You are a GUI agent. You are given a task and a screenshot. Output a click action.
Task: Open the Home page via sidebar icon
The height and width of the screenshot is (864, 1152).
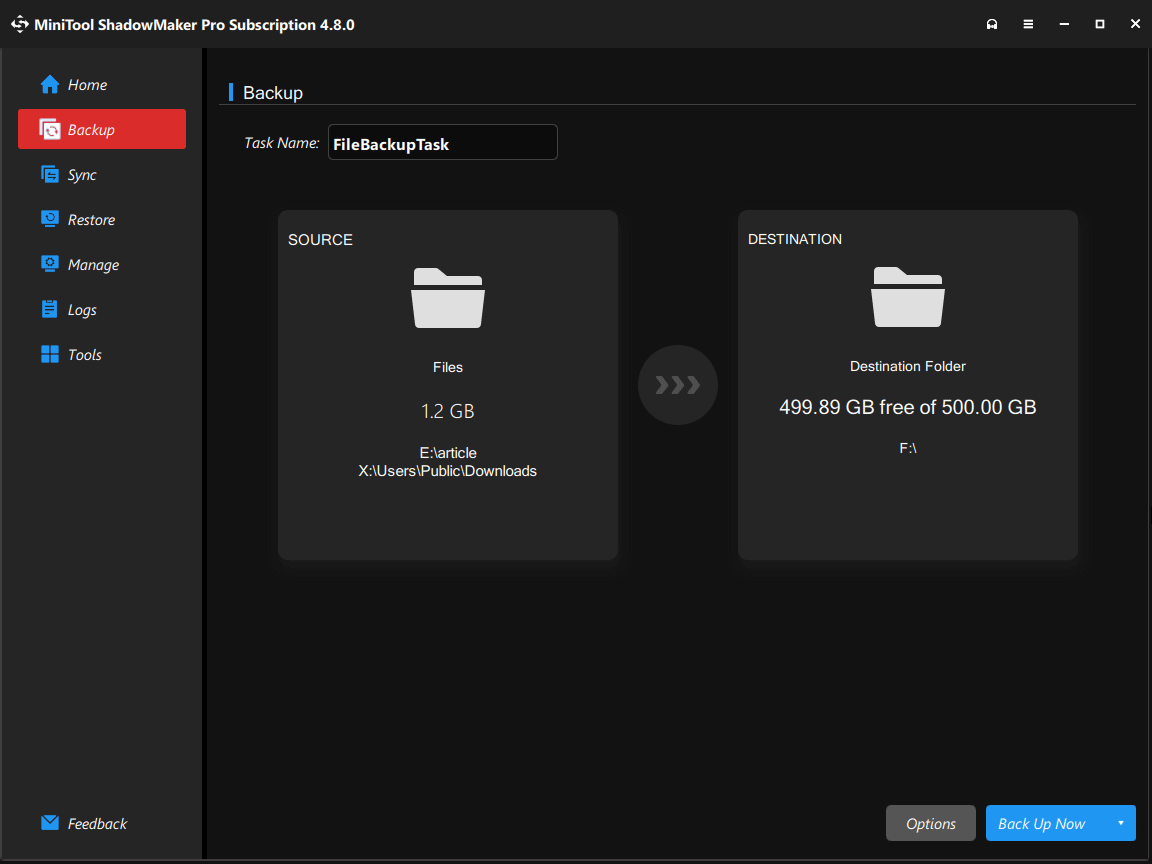pos(48,84)
